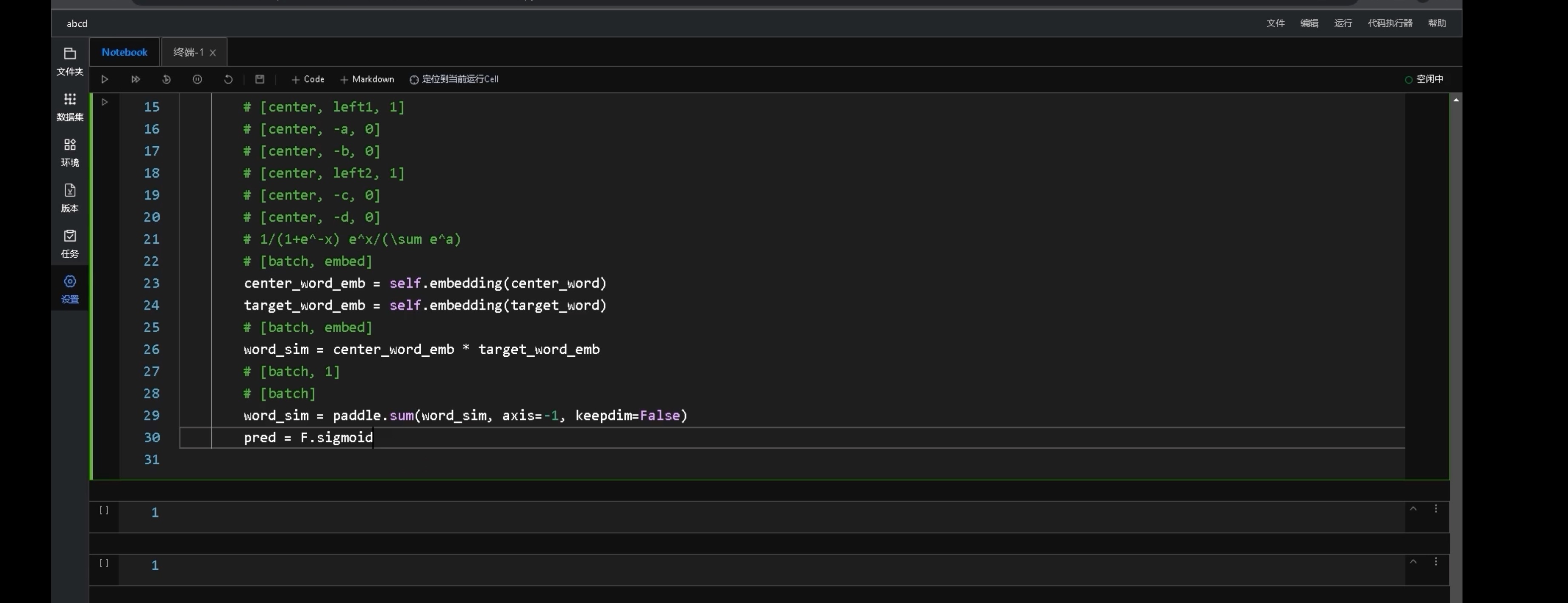Collapse the second empty cell with its caret
The image size is (1568, 603).
point(1413,562)
